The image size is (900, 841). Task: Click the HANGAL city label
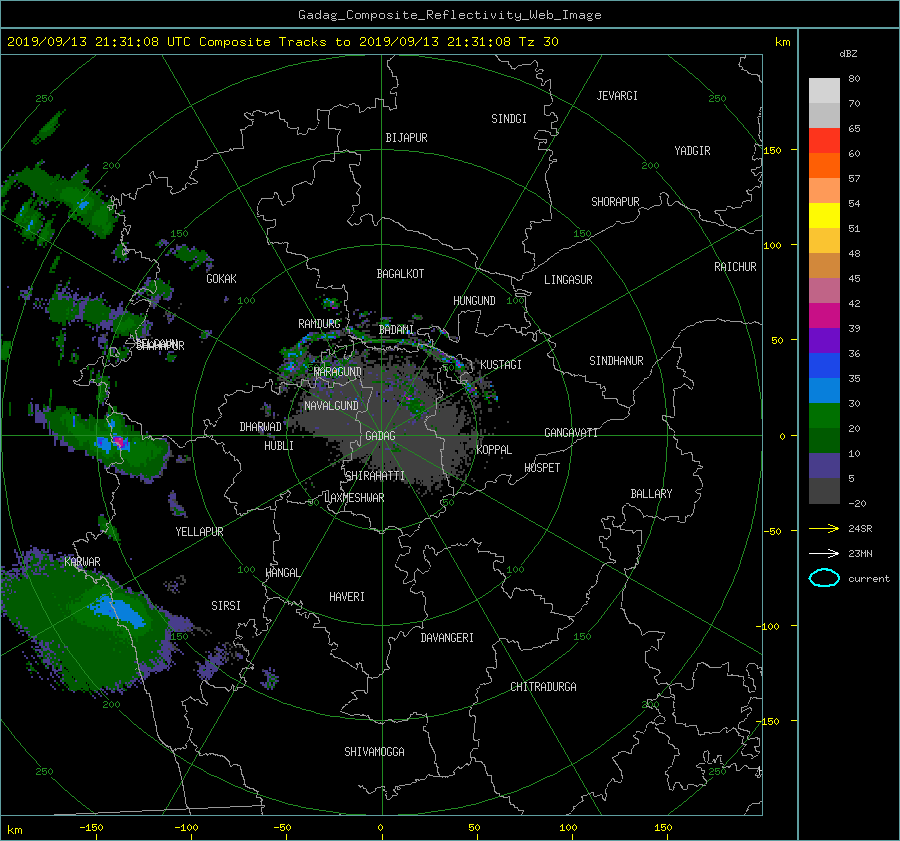coord(282,573)
